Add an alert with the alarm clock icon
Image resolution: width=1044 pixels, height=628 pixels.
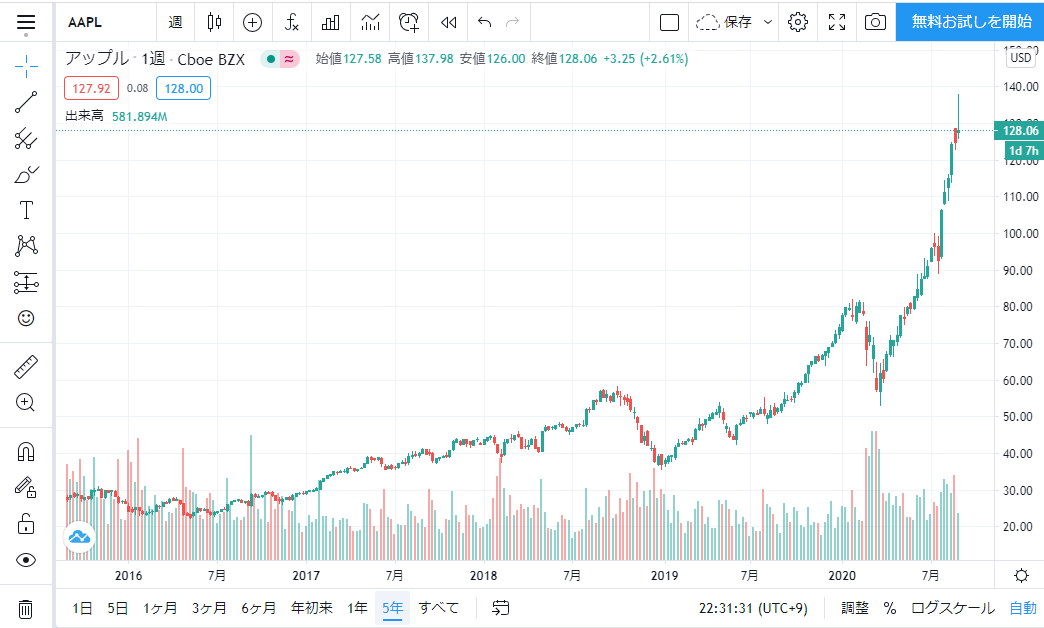pos(409,22)
